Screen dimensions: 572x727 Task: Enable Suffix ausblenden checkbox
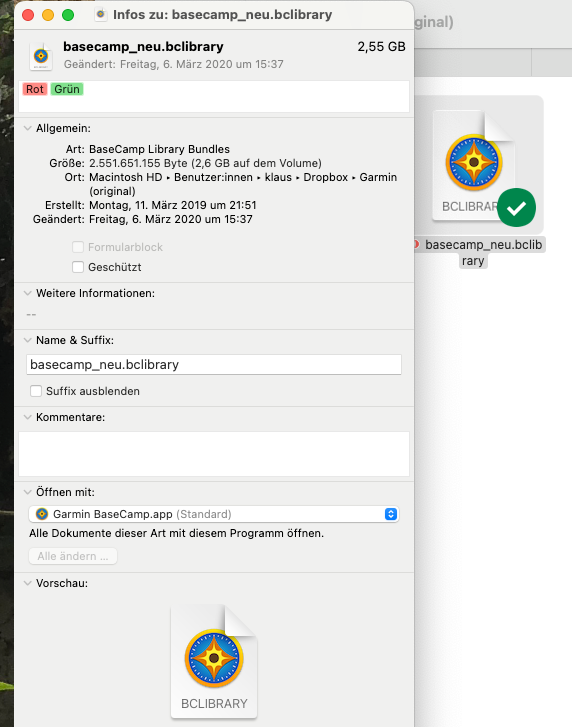[36, 391]
